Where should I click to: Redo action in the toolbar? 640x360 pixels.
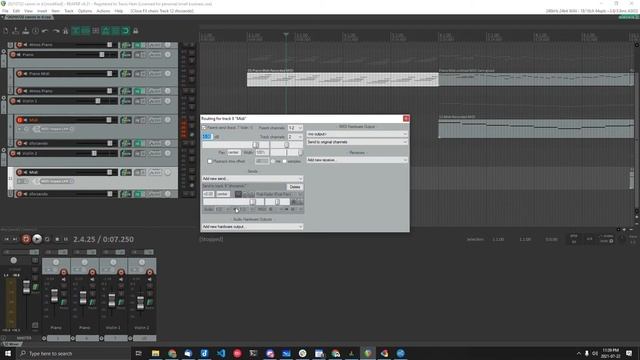point(56,31)
